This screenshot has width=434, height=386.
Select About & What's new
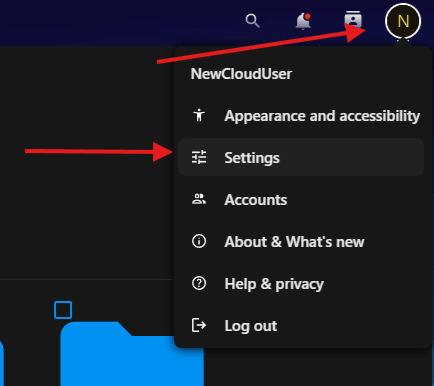pyautogui.click(x=301, y=242)
